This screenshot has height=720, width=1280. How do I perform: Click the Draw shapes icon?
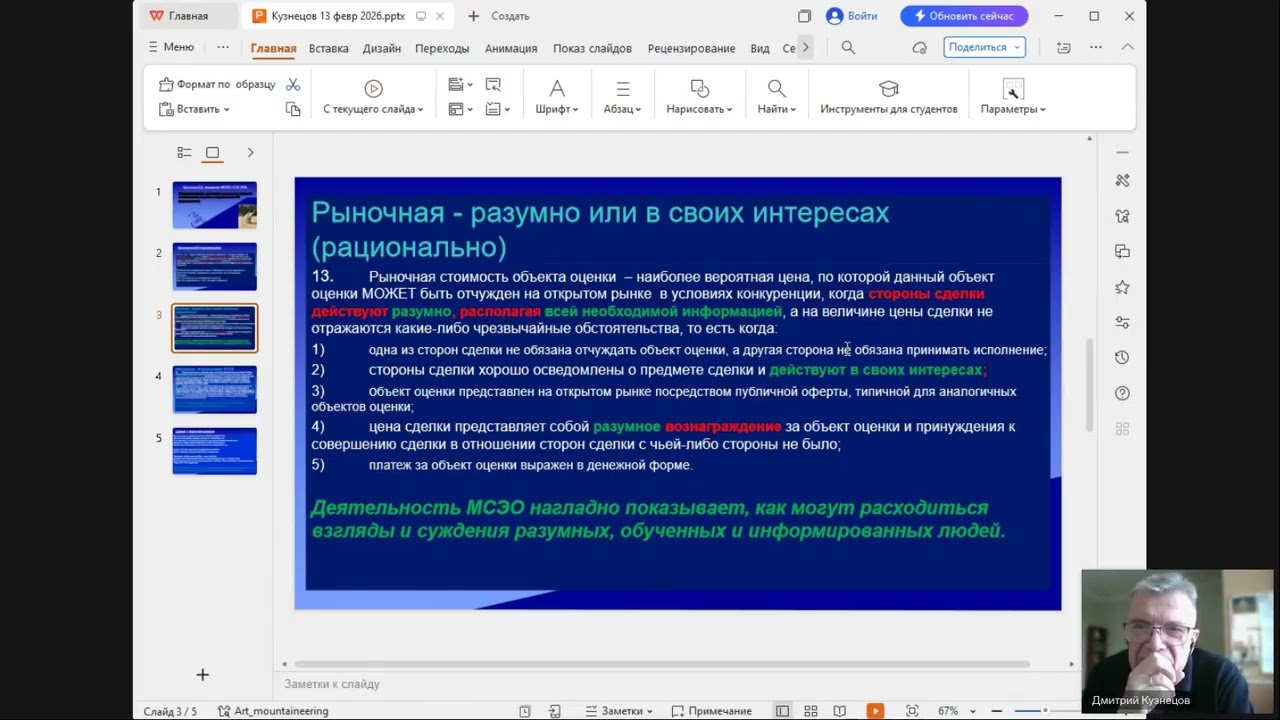[x=700, y=88]
